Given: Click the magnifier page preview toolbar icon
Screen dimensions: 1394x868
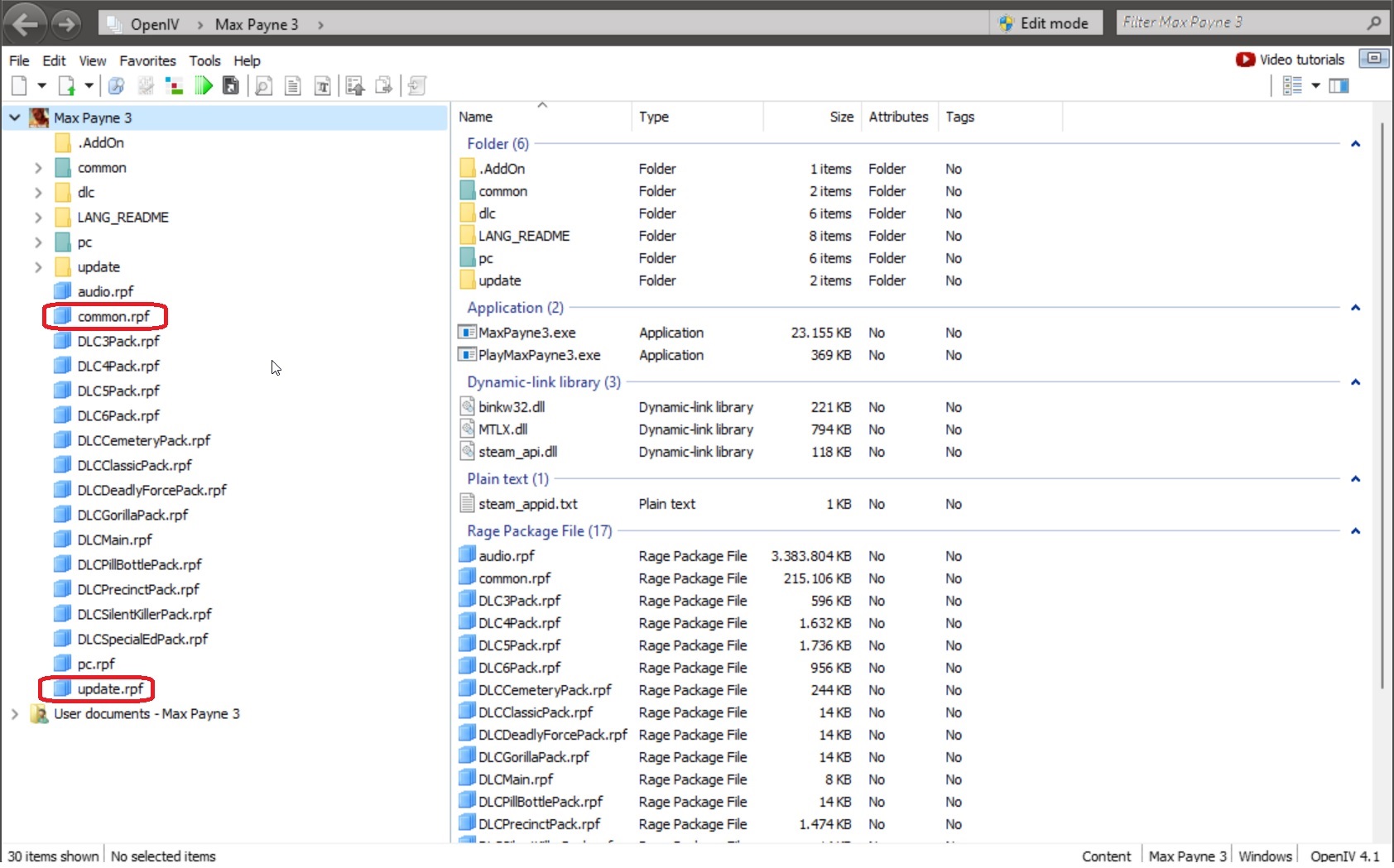Looking at the screenshot, I should click(264, 85).
